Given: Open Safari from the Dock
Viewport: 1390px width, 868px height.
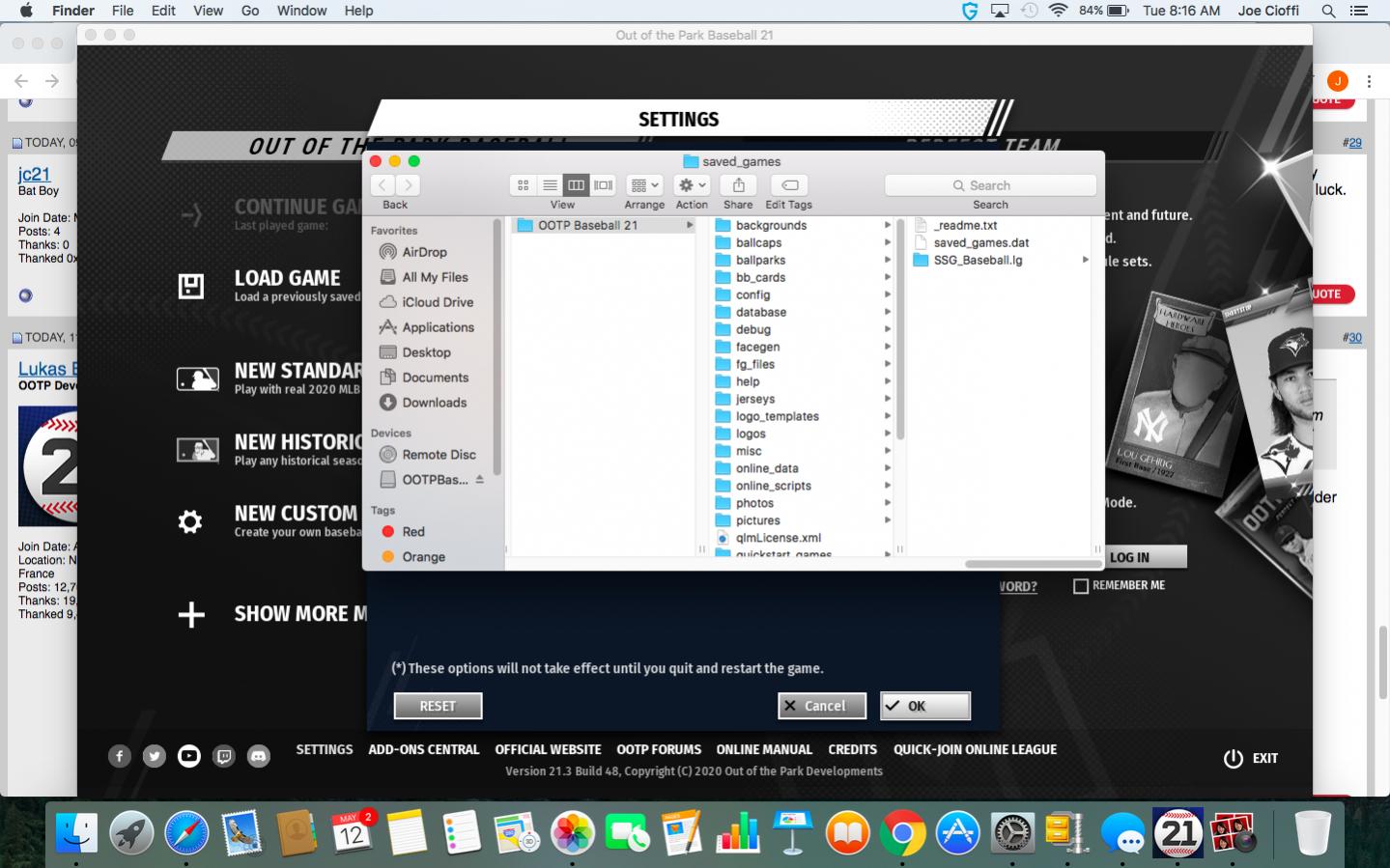Looking at the screenshot, I should (186, 833).
